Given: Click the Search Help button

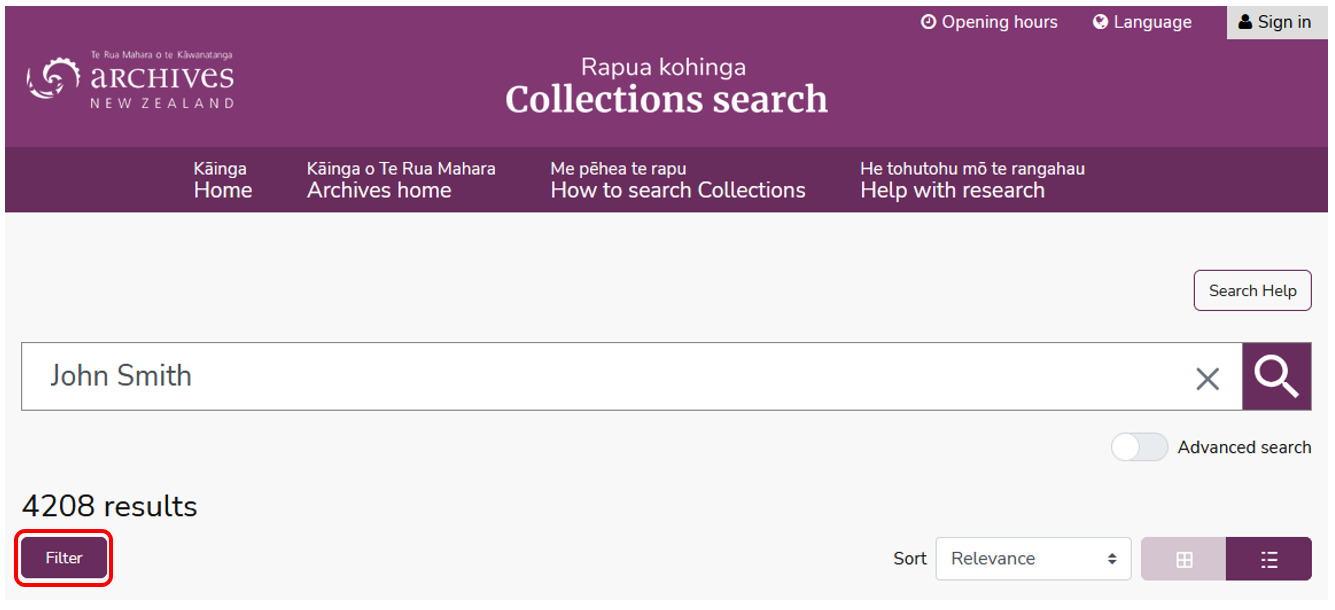Looking at the screenshot, I should pyautogui.click(x=1252, y=291).
